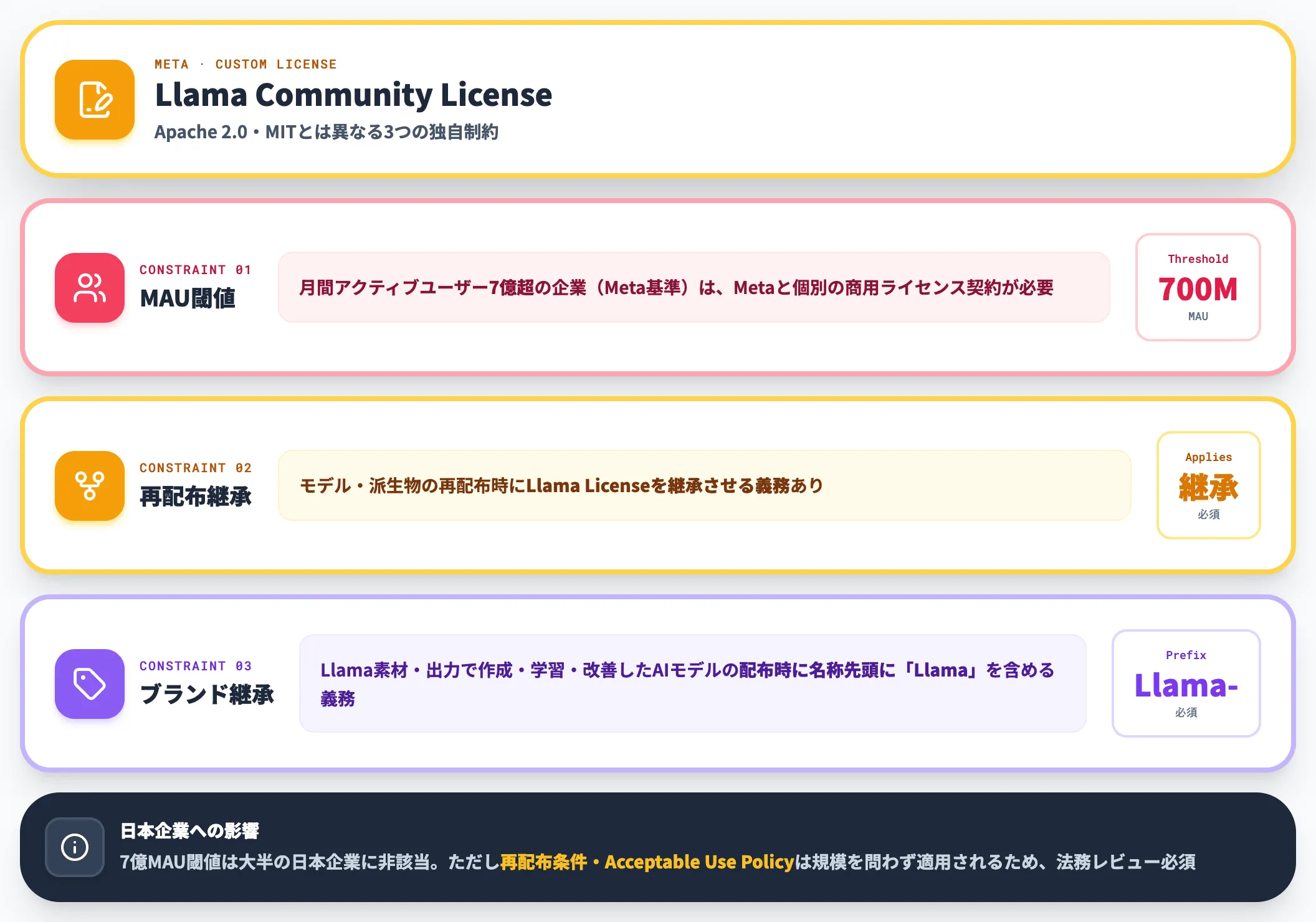
Task: Click the purple tag icon for ブランド継承
Action: [90, 684]
